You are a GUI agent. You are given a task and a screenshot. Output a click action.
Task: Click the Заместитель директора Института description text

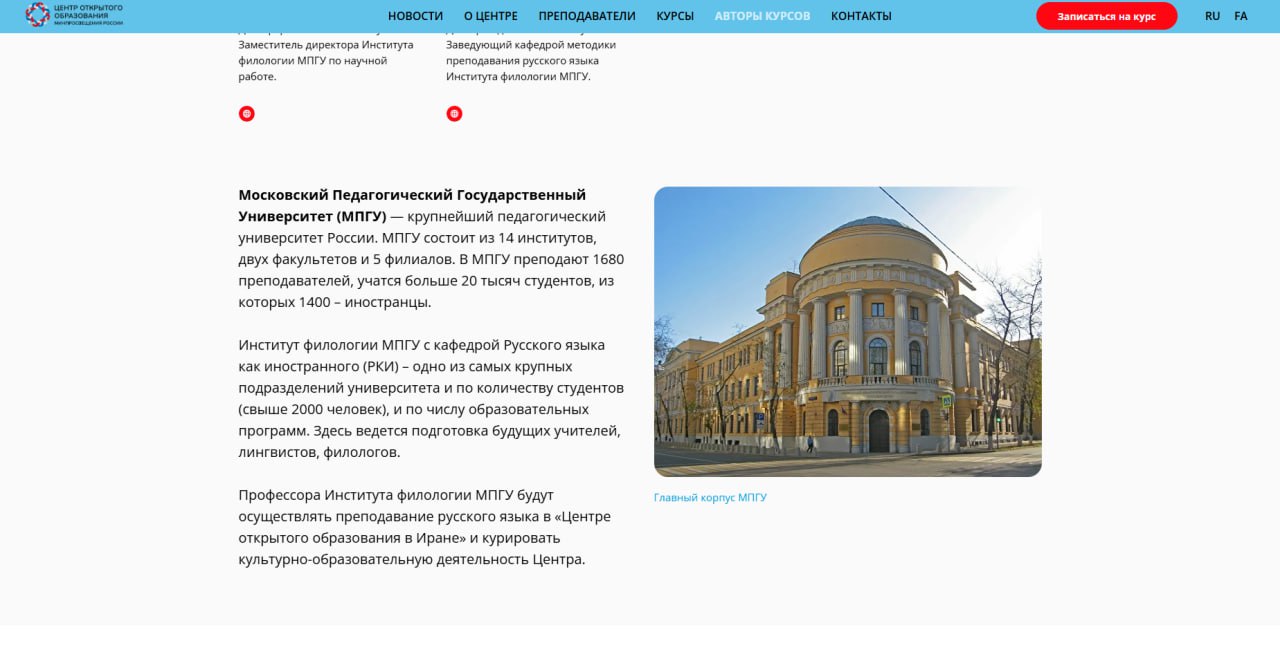[x=326, y=60]
